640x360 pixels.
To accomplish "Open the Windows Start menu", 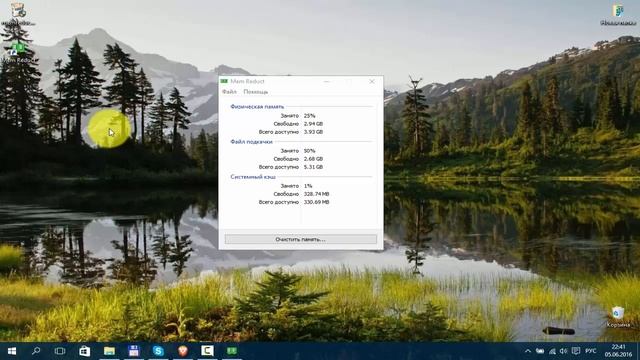I will [11, 351].
